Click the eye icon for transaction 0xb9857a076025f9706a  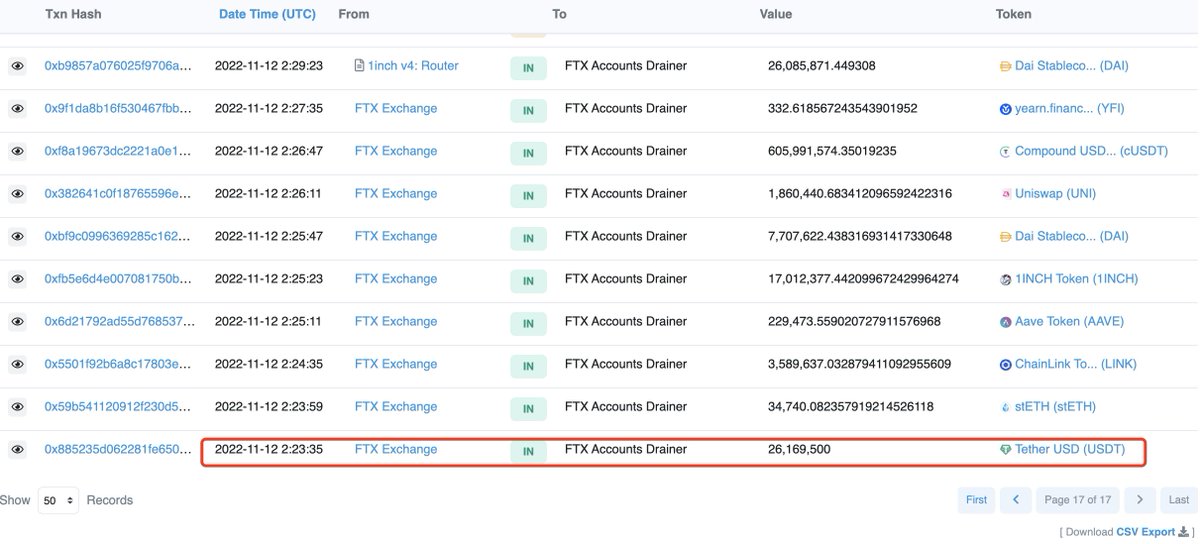coord(17,66)
